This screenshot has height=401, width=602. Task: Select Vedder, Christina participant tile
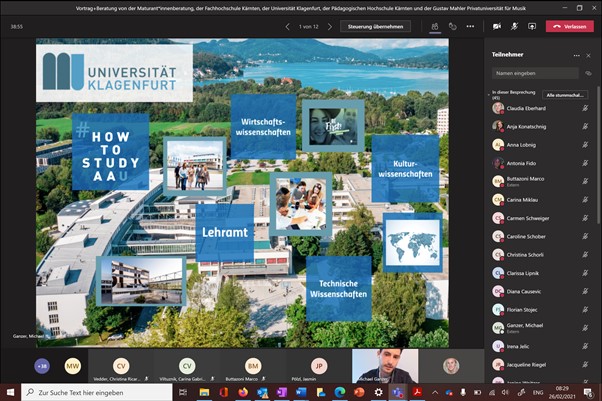[121, 366]
